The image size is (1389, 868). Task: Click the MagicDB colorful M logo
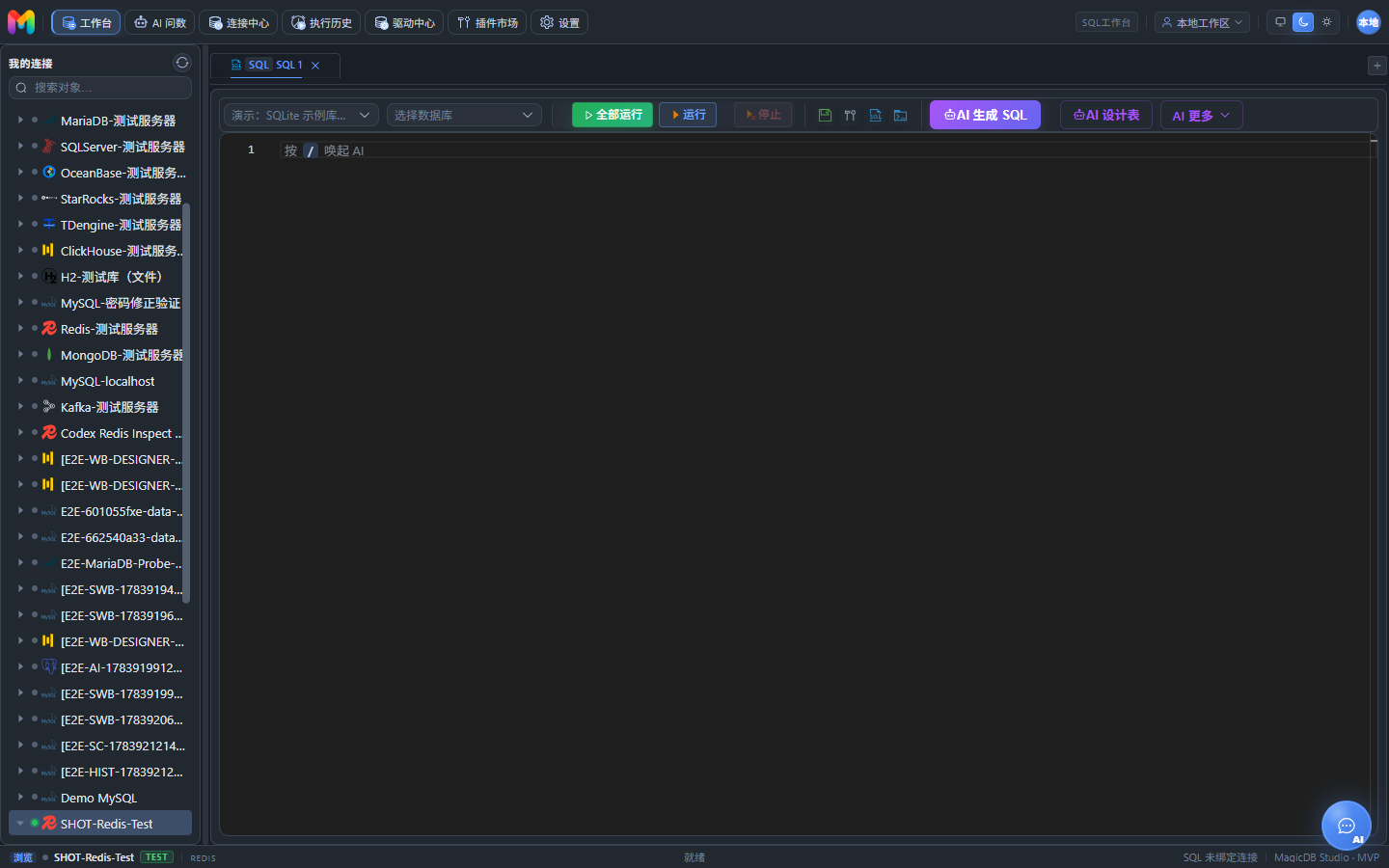(21, 22)
